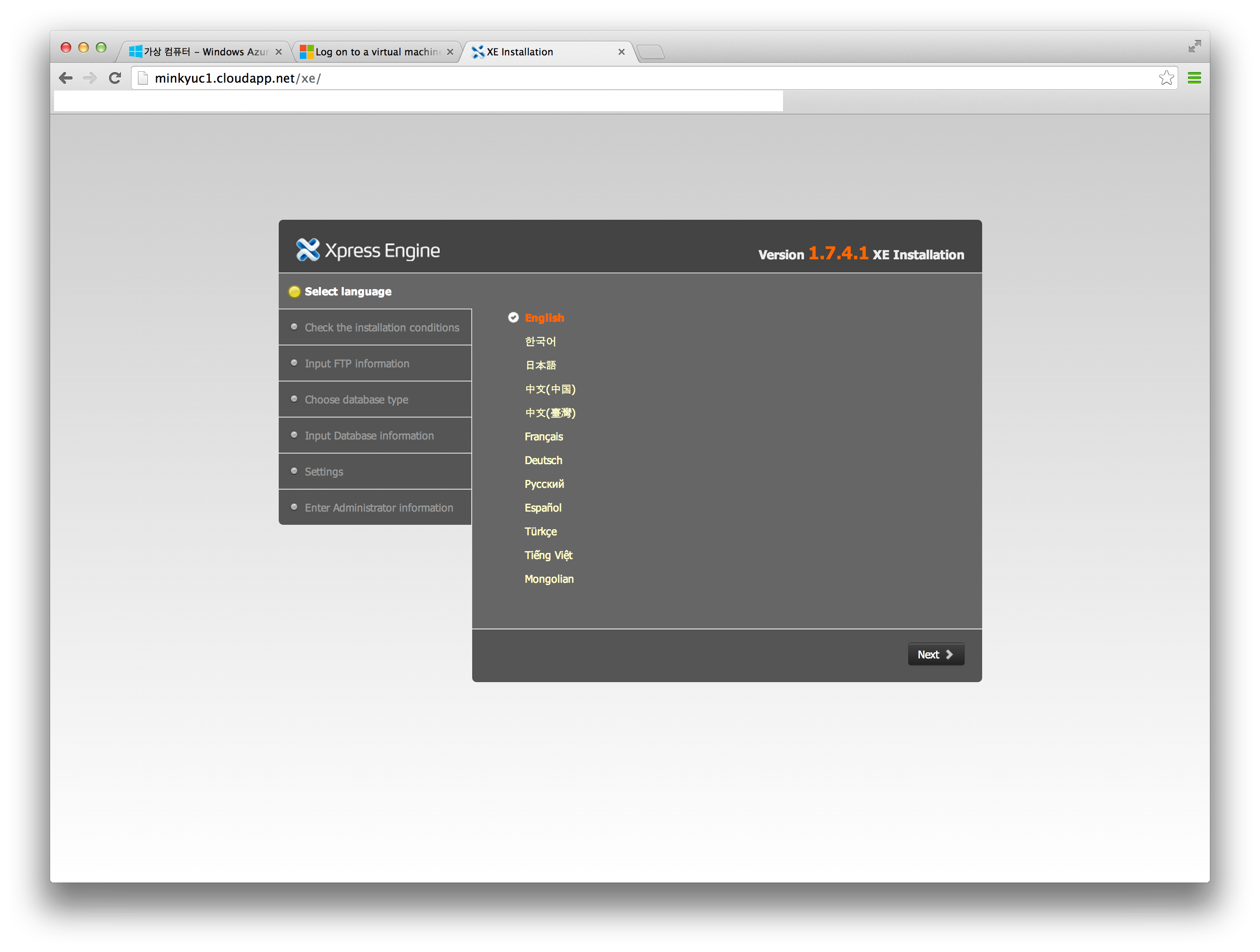Open Chrome menu hamburger icon

[1194, 78]
